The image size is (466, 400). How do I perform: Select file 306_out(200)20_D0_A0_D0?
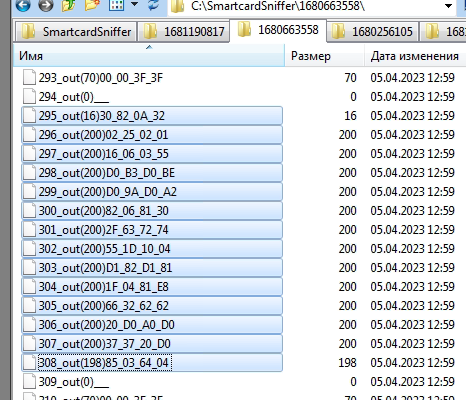pos(152,325)
